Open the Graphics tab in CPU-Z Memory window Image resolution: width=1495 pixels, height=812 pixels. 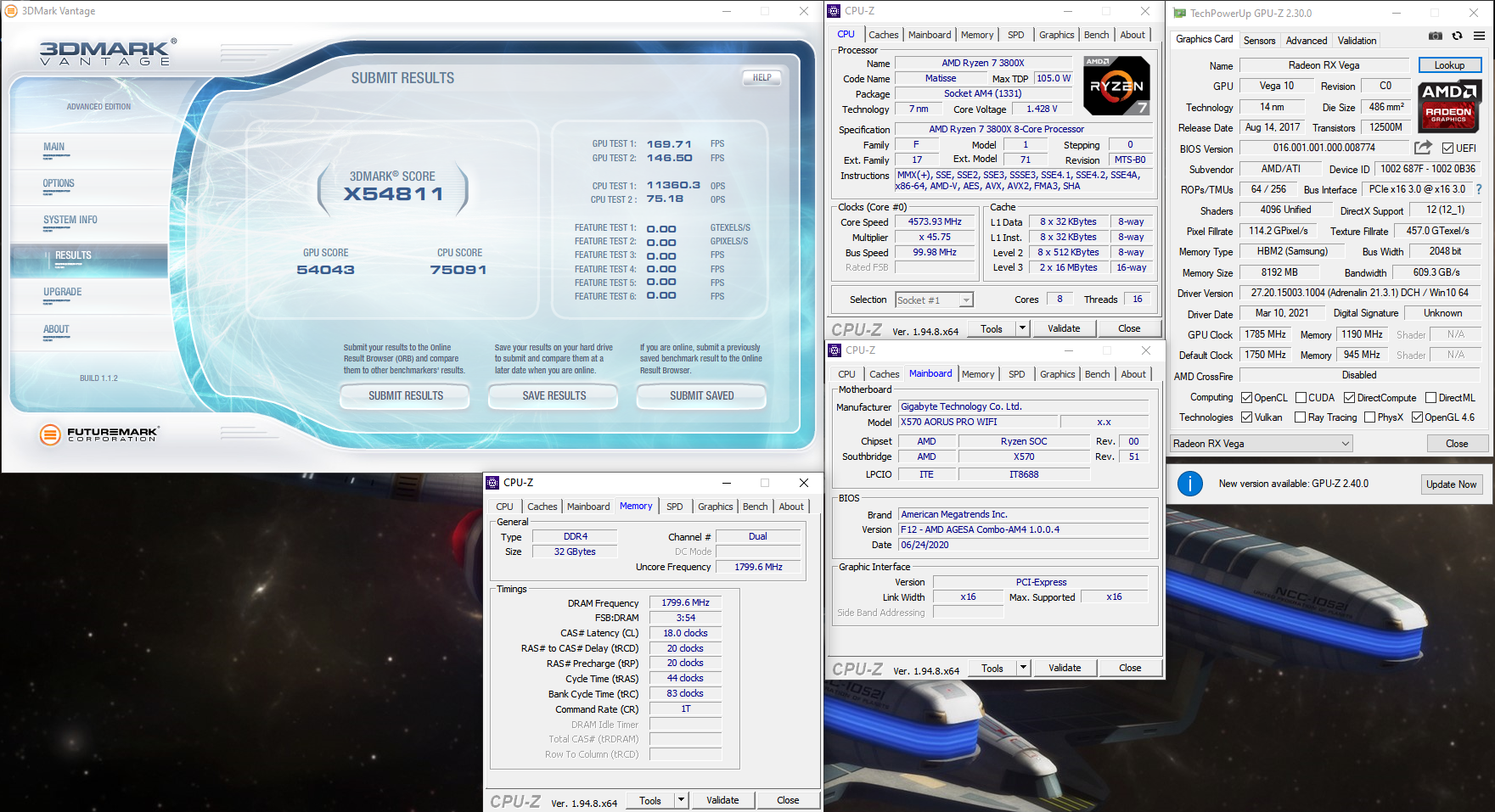pyautogui.click(x=715, y=507)
